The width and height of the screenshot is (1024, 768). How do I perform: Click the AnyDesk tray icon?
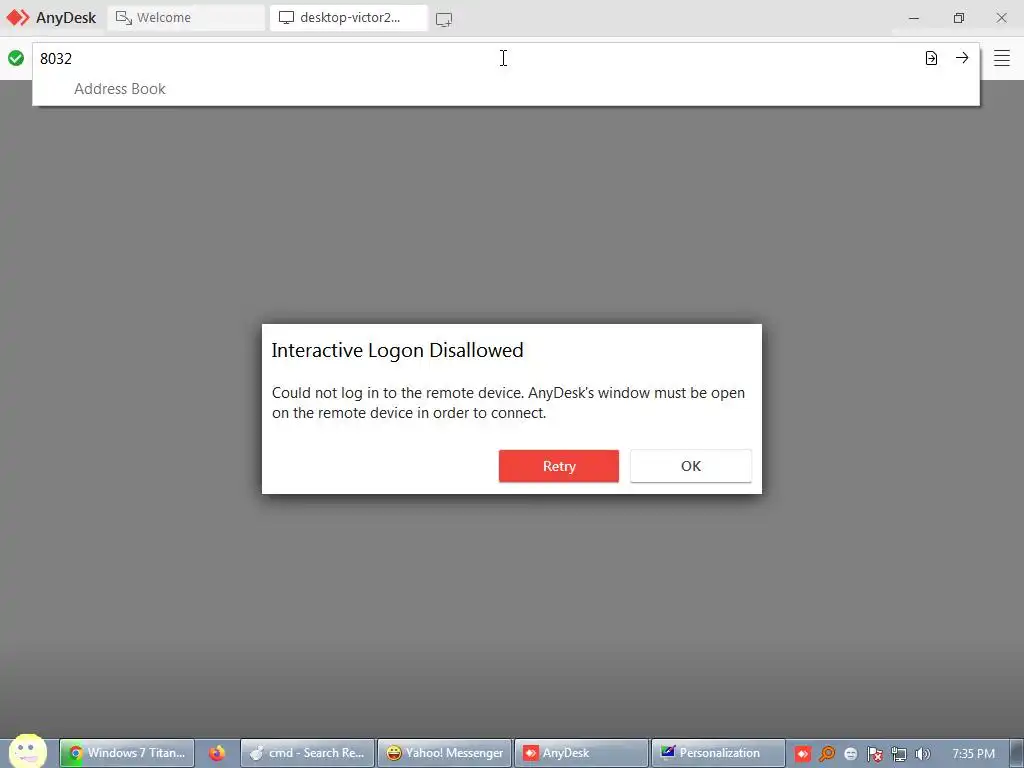(803, 754)
